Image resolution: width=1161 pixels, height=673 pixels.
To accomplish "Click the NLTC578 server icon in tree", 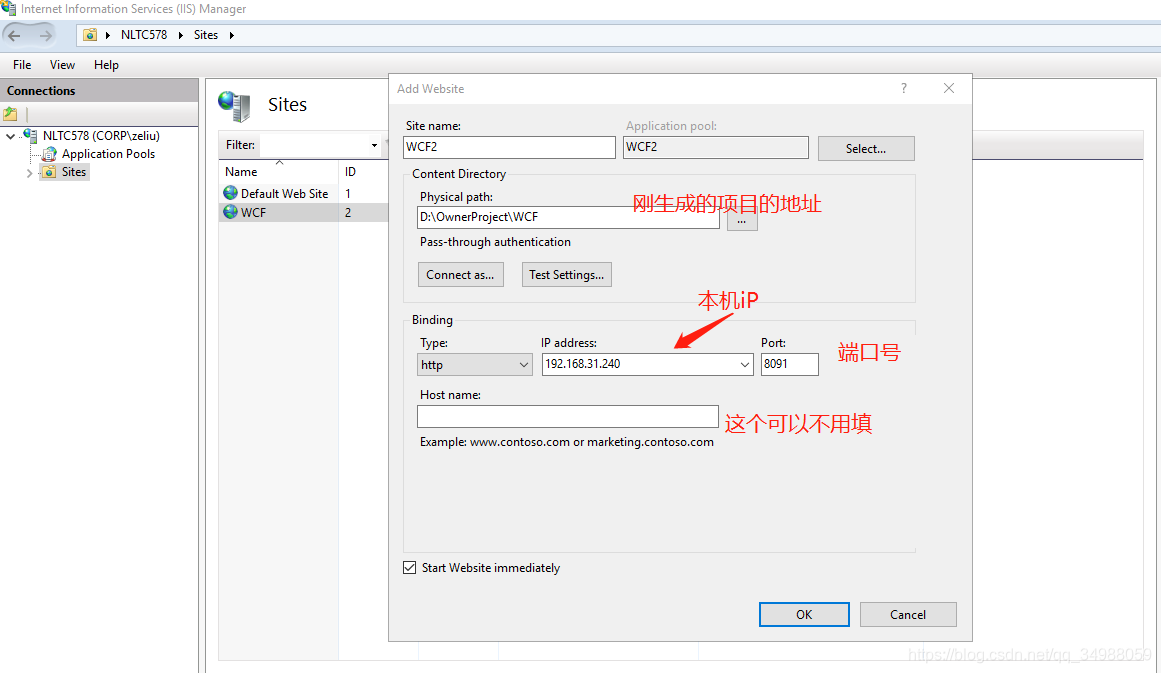I will [30, 135].
